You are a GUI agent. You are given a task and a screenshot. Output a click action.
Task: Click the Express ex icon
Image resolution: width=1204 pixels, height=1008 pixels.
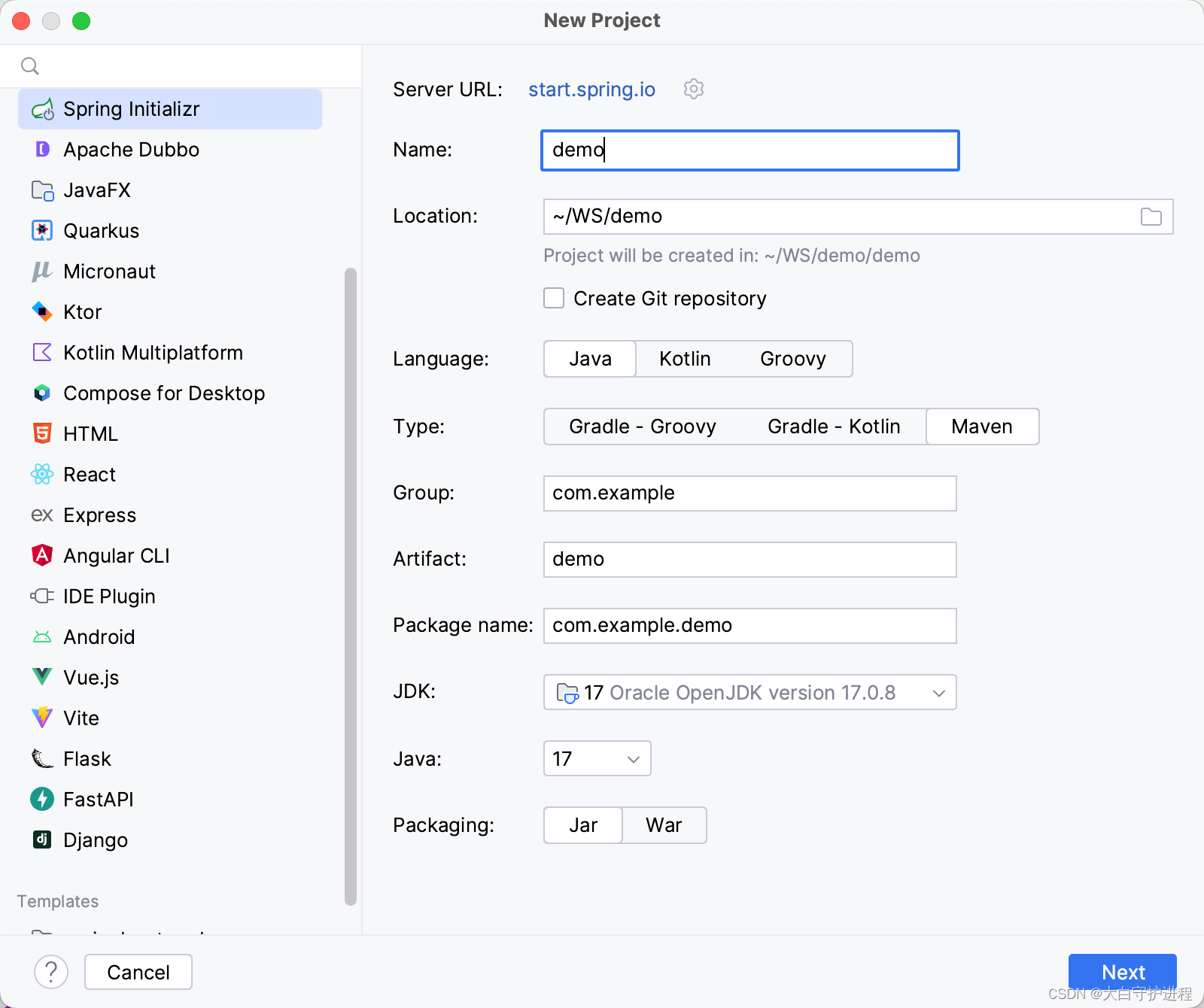42,515
